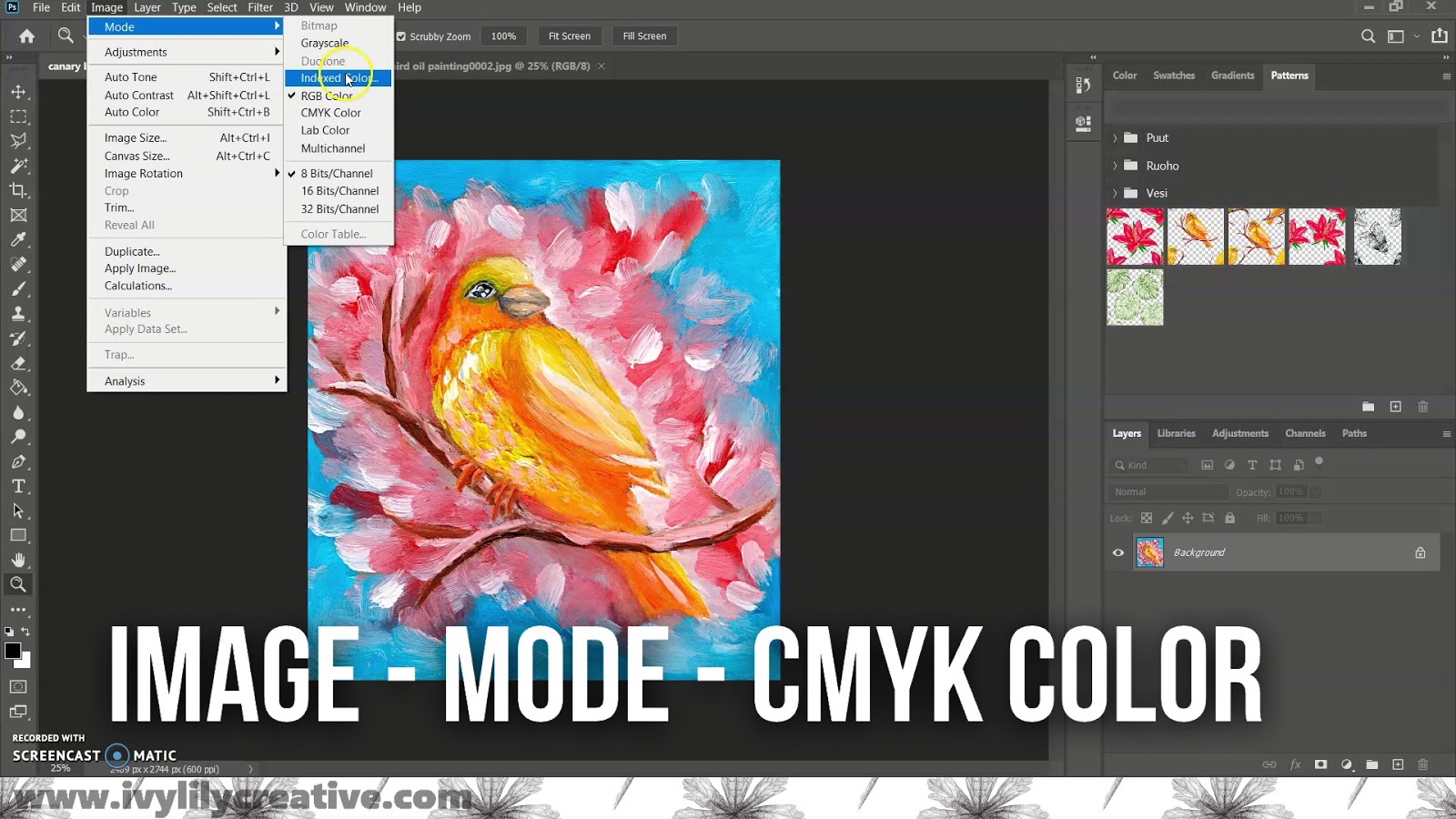
Task: Select the Frame tool
Action: (18, 215)
